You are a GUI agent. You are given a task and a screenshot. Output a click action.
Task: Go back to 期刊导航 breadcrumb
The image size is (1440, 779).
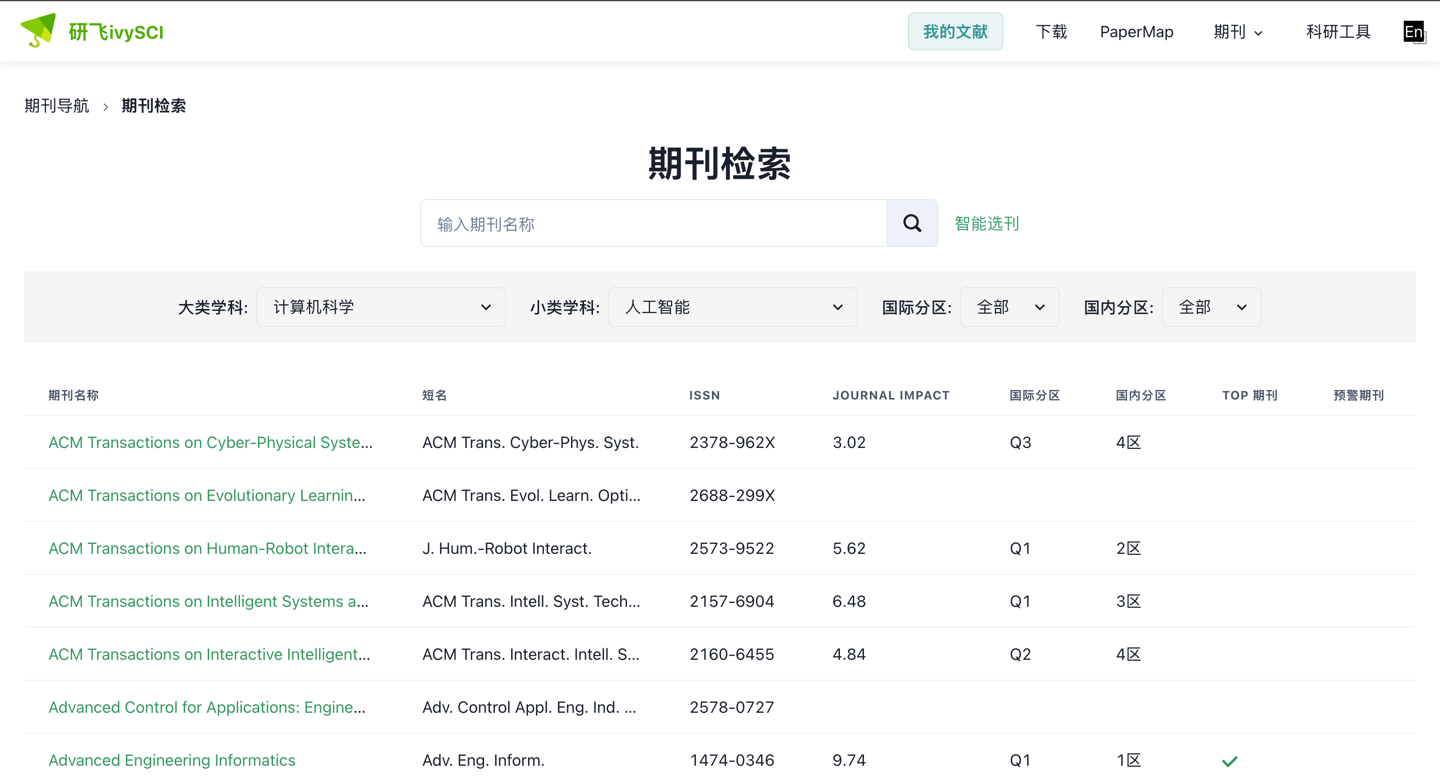57,106
